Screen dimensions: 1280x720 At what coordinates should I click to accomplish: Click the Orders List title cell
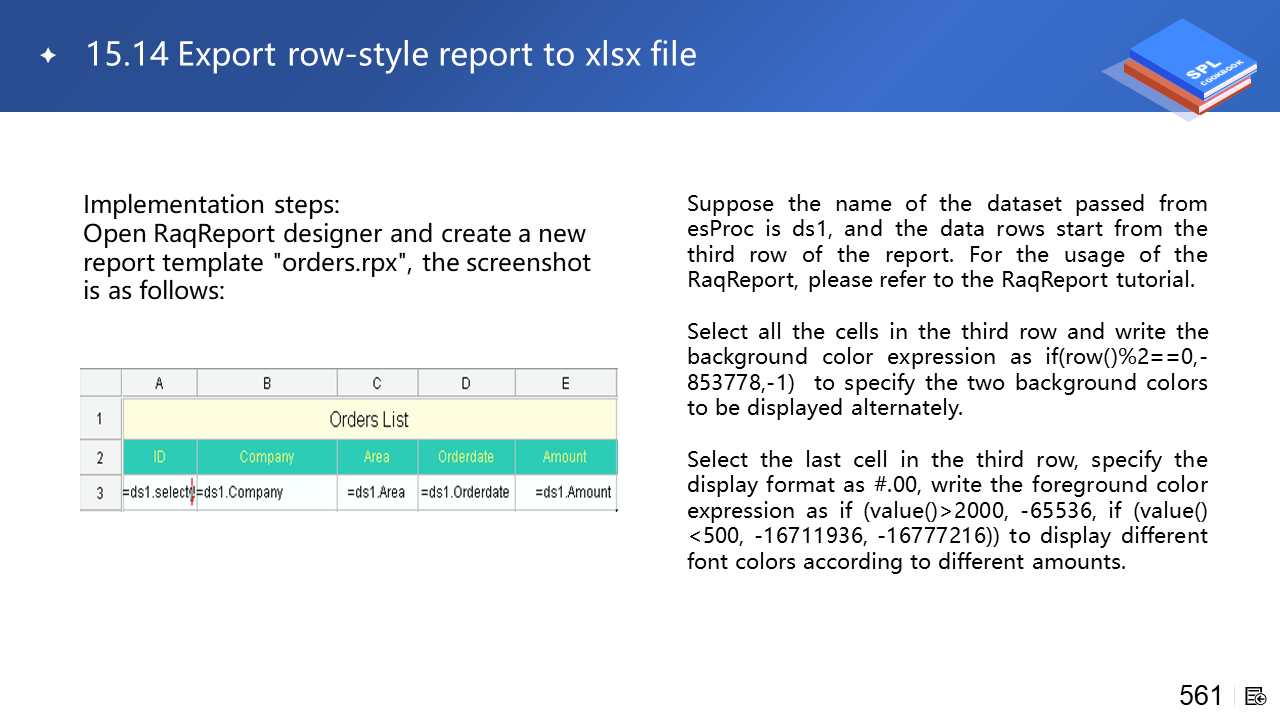pyautogui.click(x=369, y=419)
